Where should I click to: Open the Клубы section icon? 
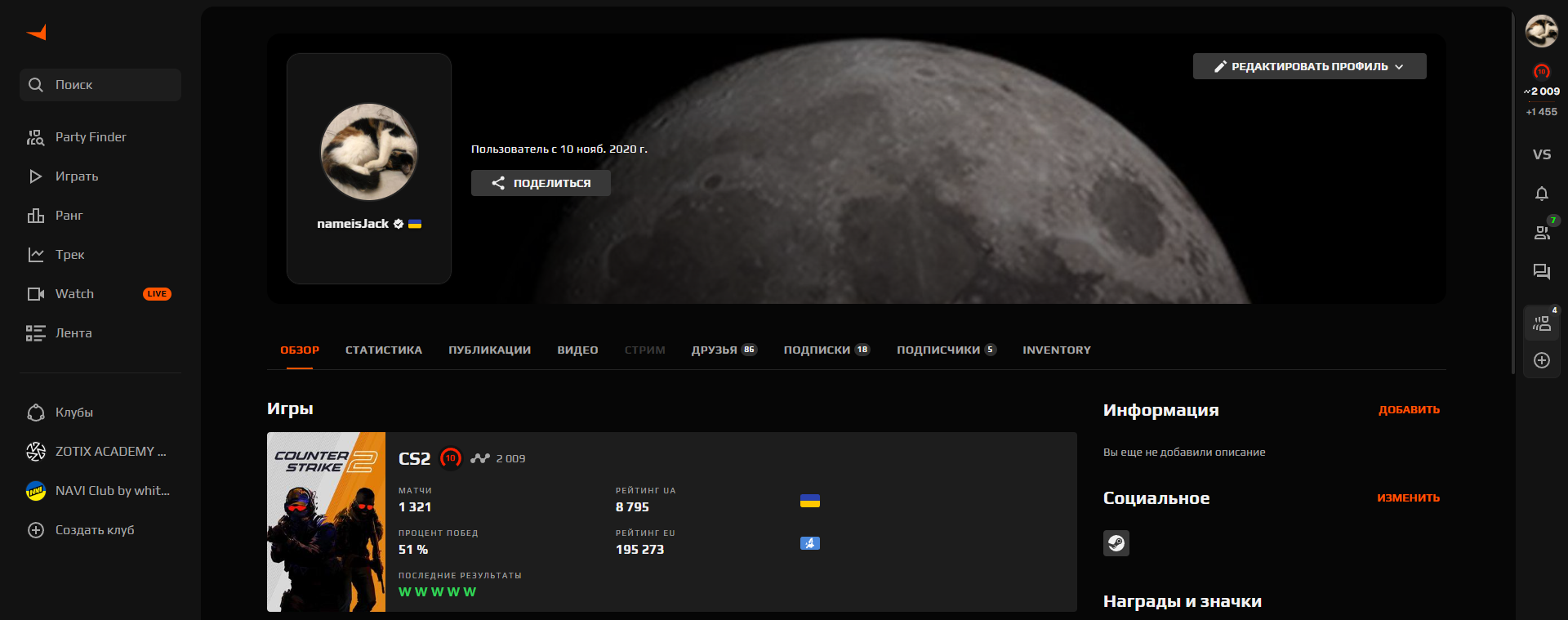[36, 413]
